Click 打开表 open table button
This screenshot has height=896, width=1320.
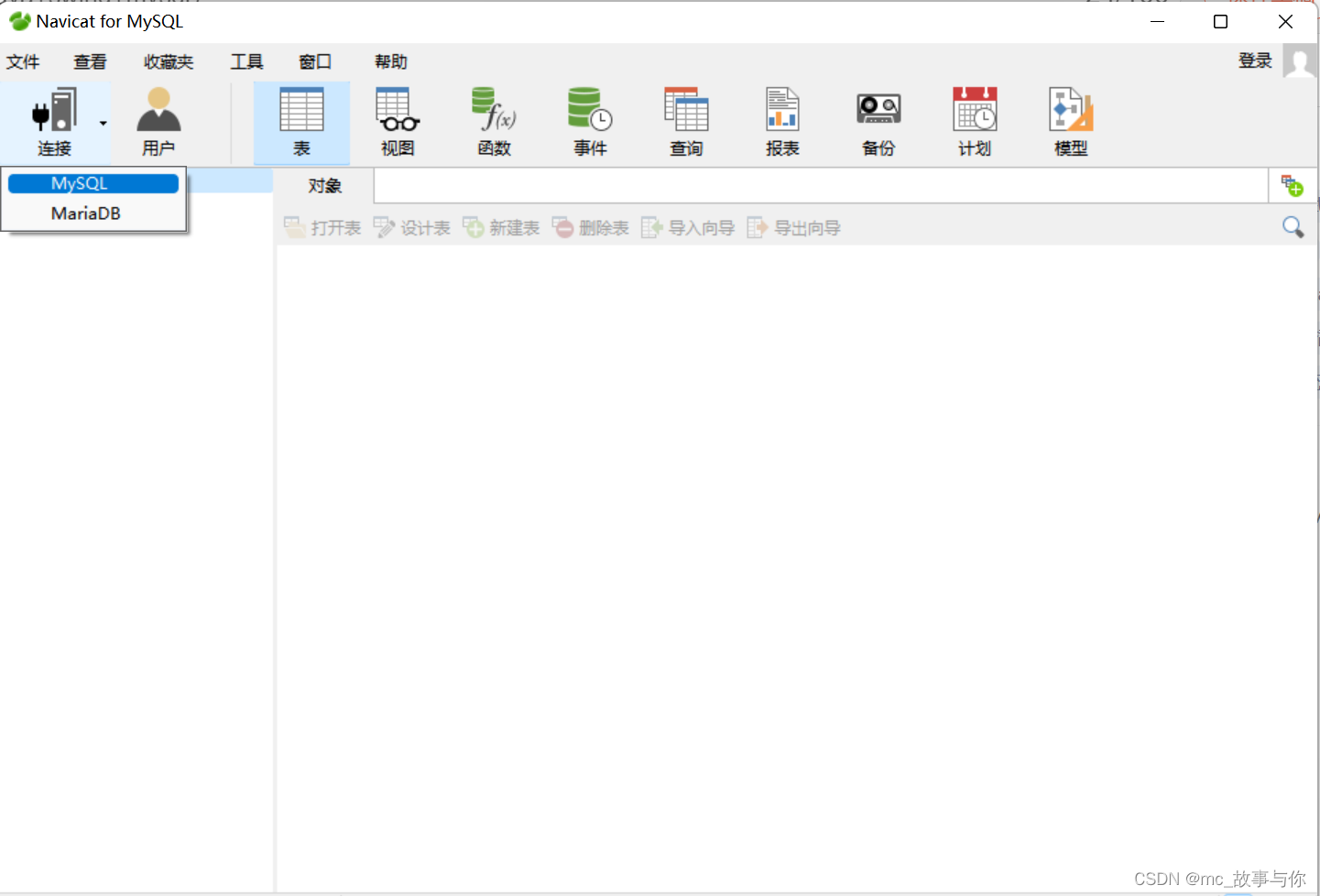[322, 227]
